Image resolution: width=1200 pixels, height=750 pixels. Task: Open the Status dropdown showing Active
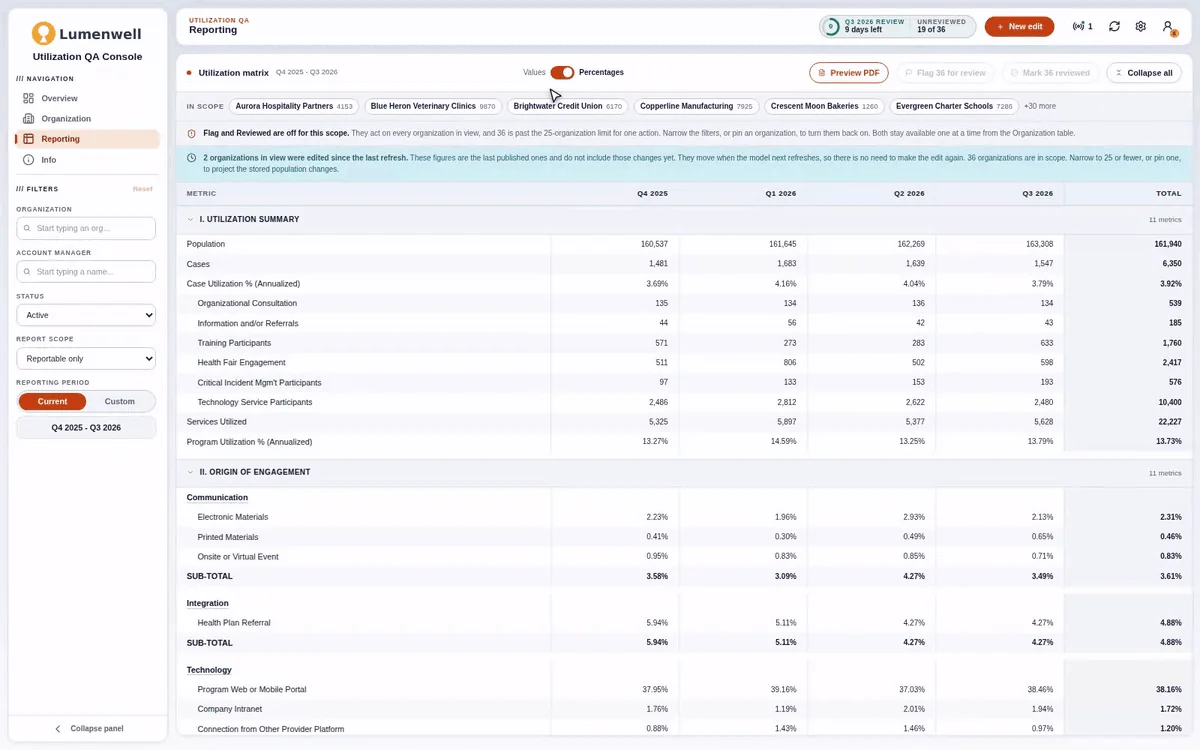point(86,315)
